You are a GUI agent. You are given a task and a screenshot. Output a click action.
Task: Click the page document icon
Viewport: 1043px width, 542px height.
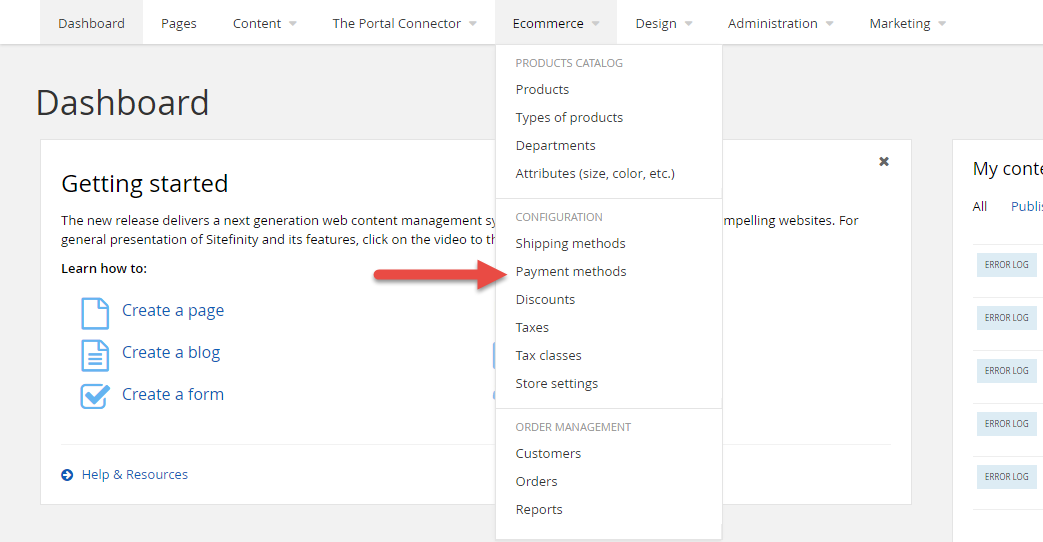(x=95, y=313)
